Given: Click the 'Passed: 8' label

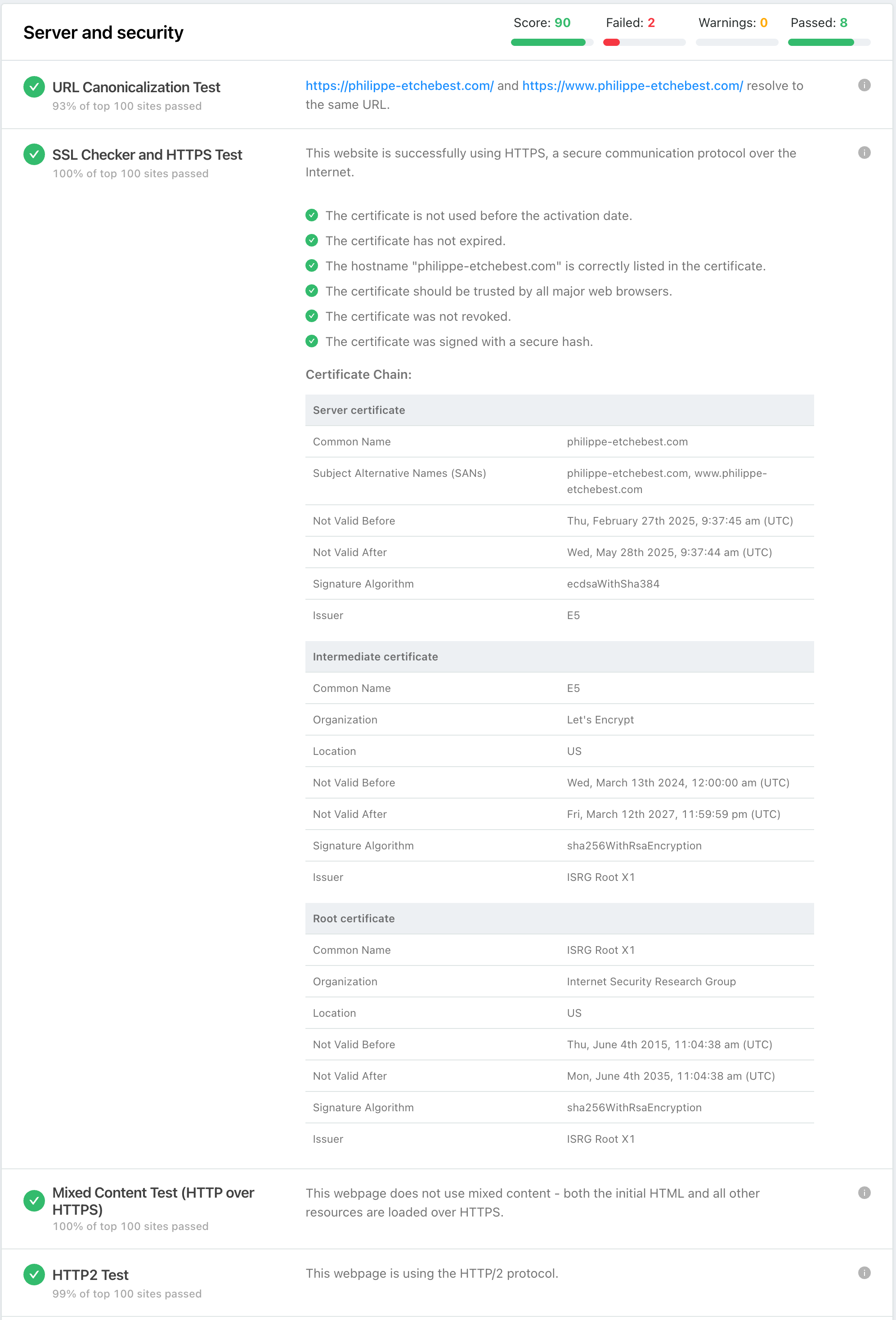Looking at the screenshot, I should coord(819,22).
